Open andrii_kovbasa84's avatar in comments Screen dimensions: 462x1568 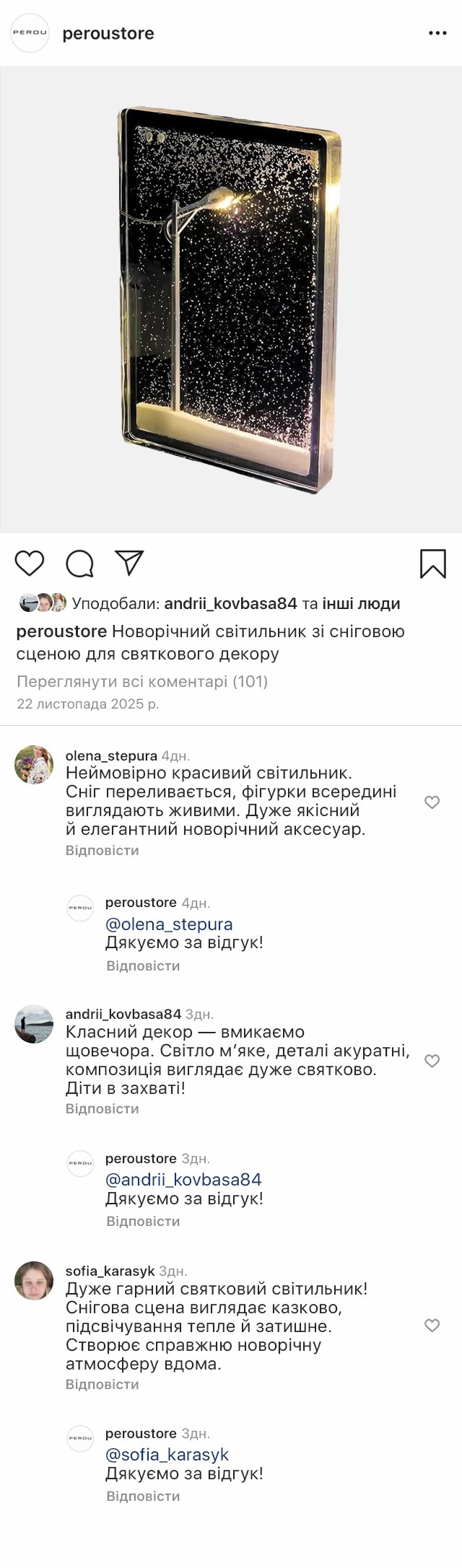pyautogui.click(x=34, y=1024)
